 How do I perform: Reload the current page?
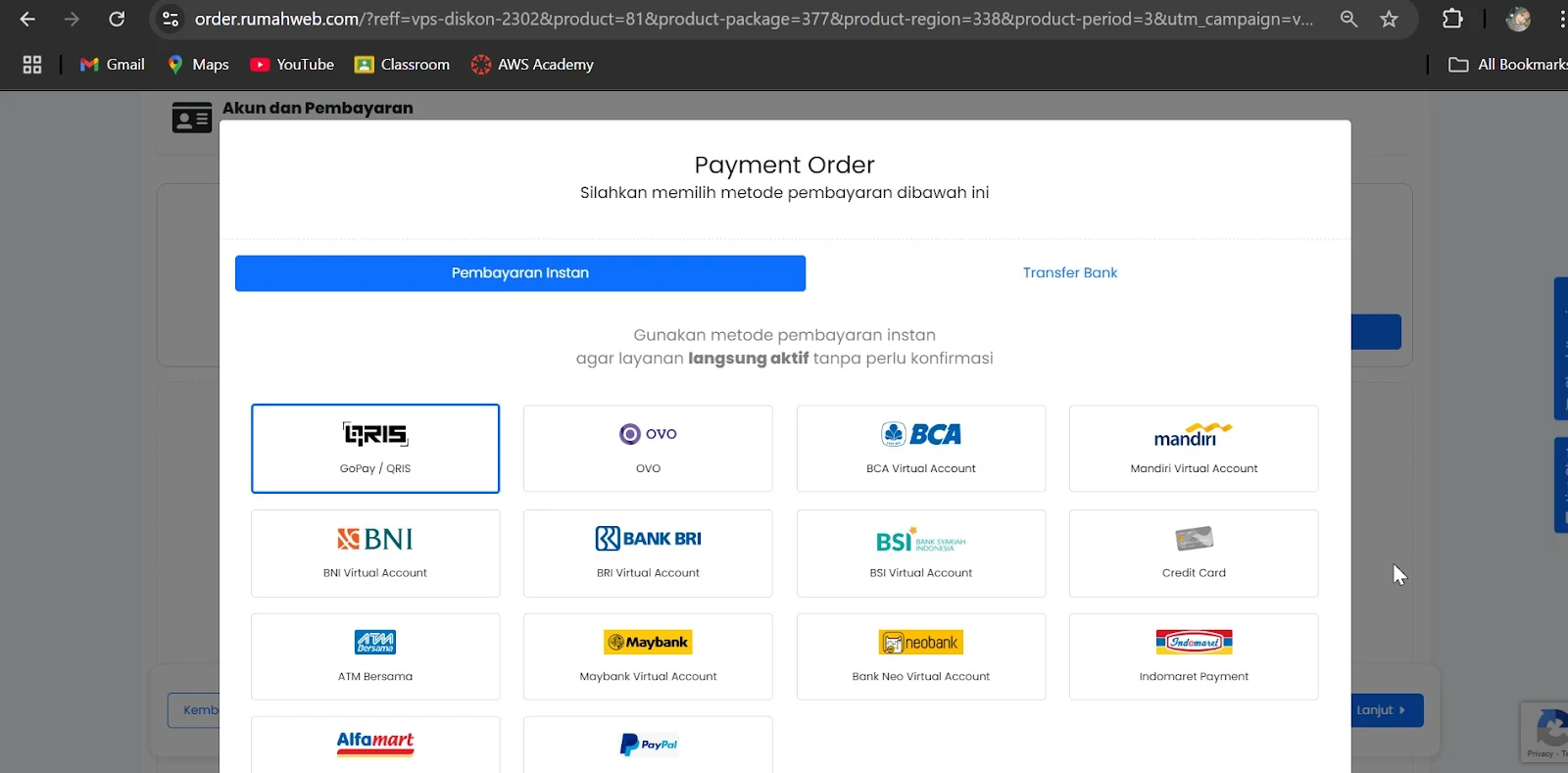pos(117,19)
